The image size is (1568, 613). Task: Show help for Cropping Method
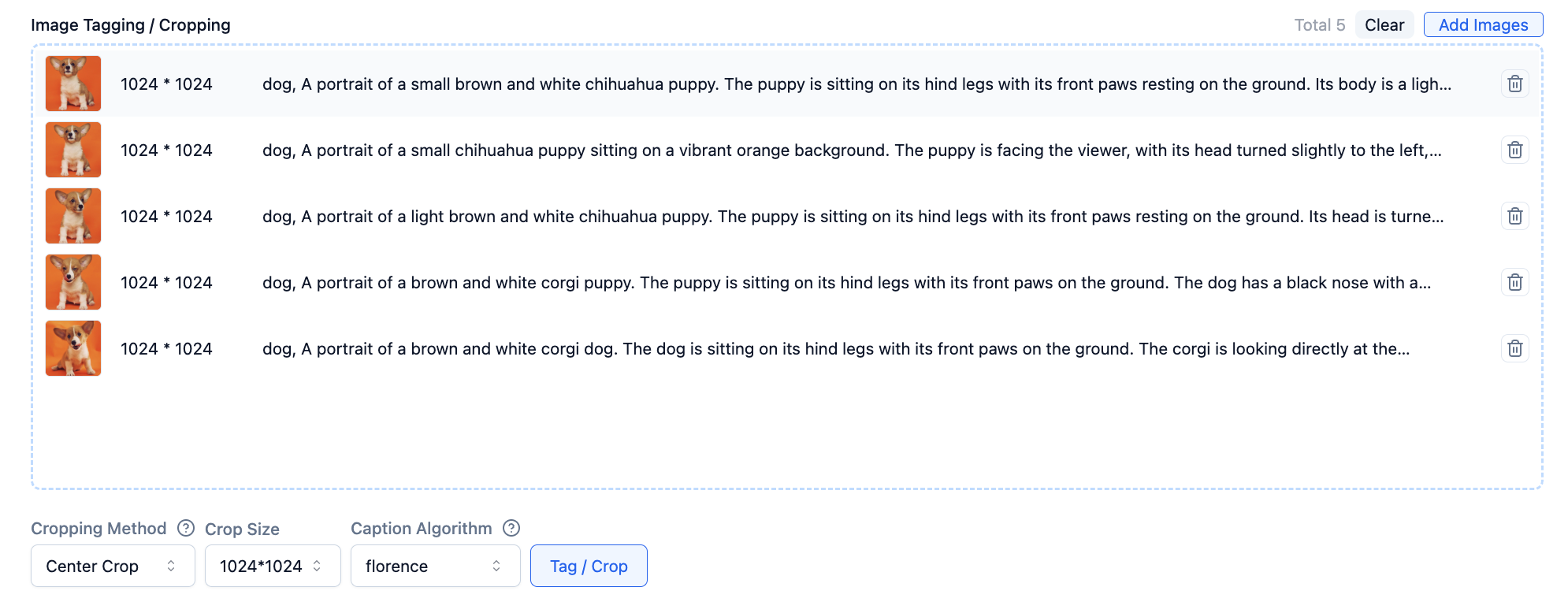point(186,528)
